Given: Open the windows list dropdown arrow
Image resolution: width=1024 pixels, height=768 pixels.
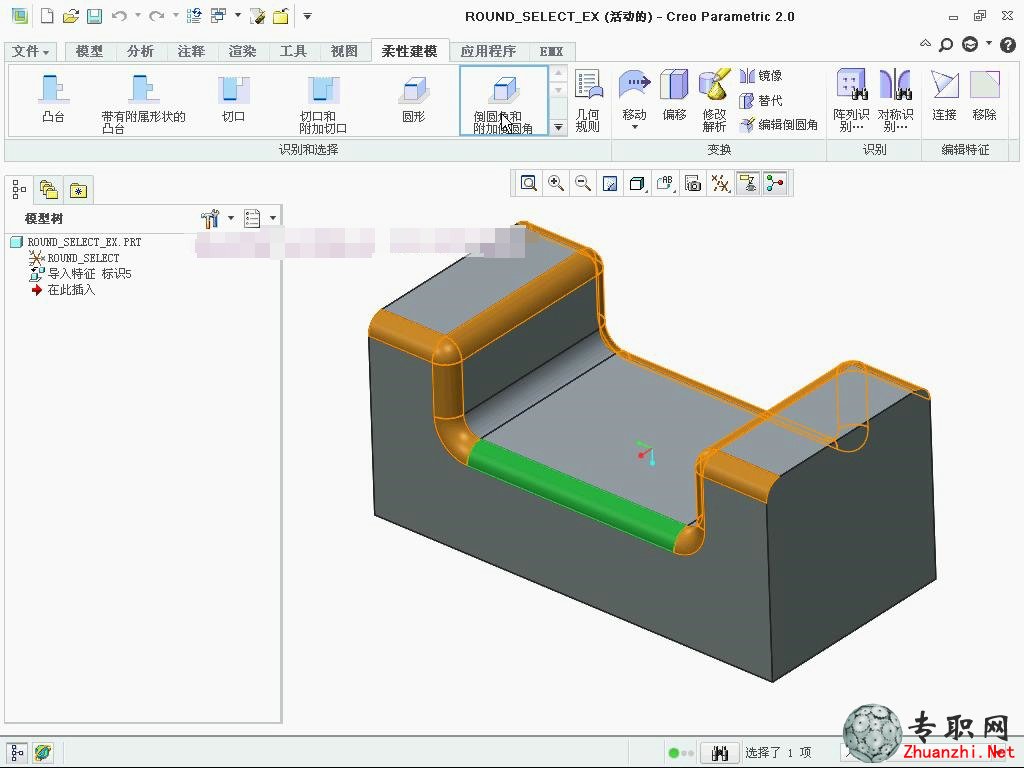Looking at the screenshot, I should pyautogui.click(x=238, y=15).
